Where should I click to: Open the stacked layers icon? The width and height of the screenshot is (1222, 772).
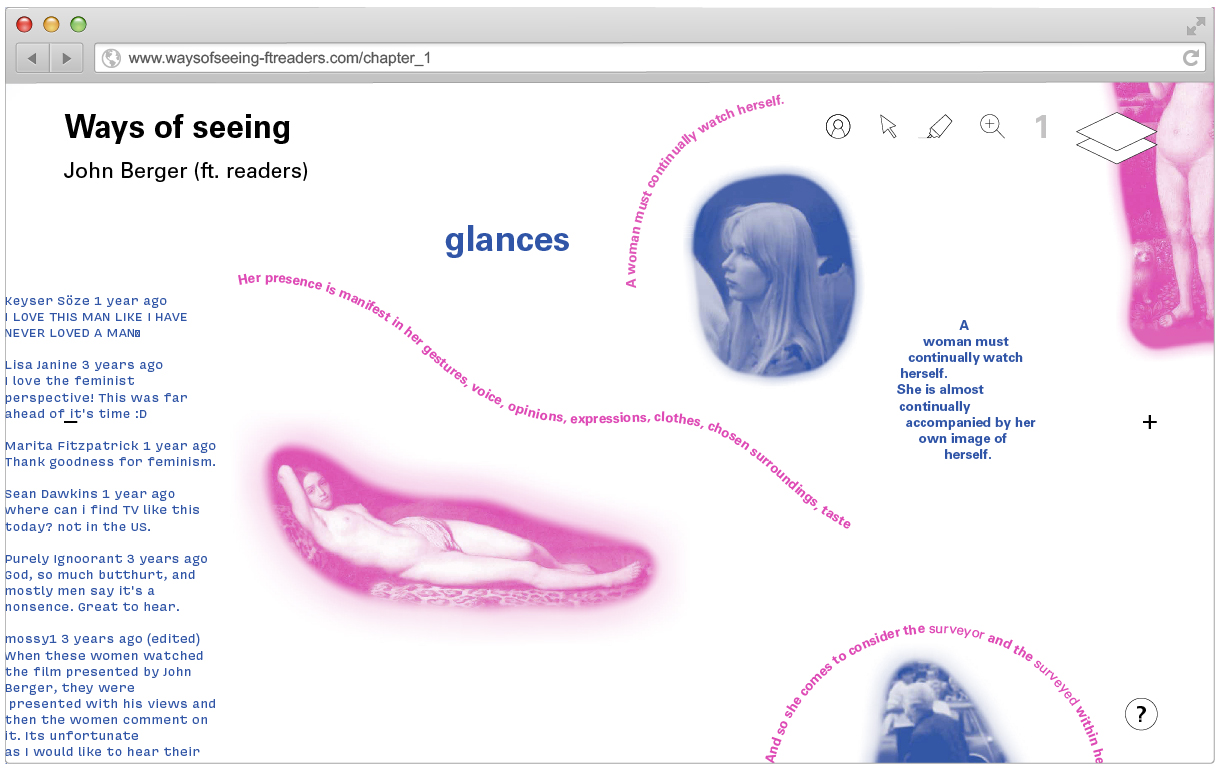click(x=1116, y=138)
